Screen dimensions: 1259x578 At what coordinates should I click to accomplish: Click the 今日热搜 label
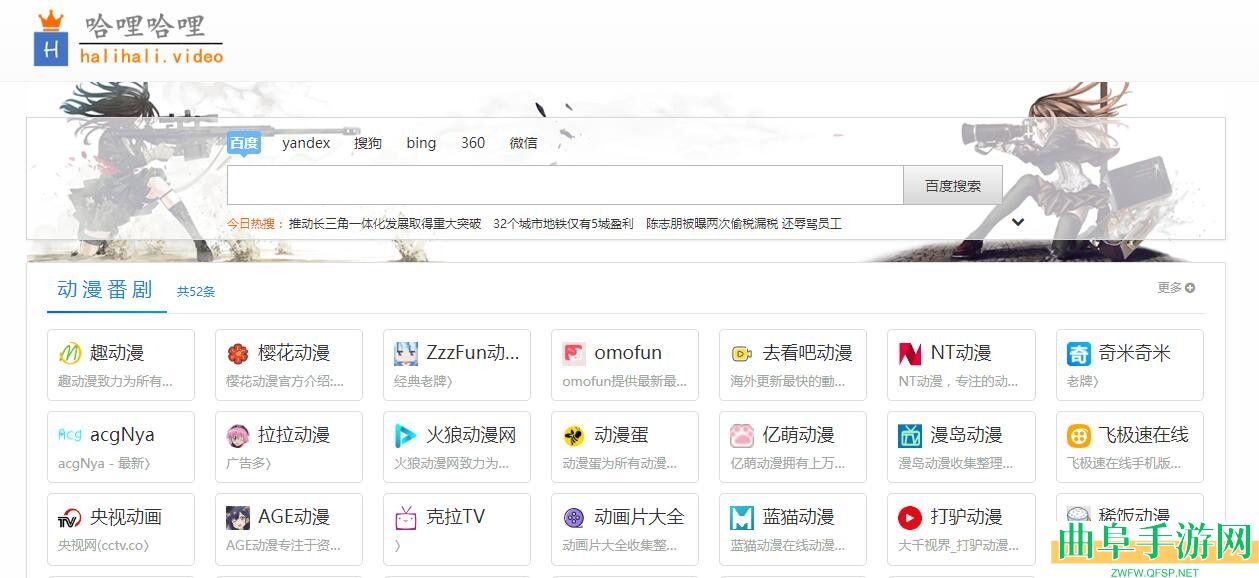pyautogui.click(x=252, y=224)
